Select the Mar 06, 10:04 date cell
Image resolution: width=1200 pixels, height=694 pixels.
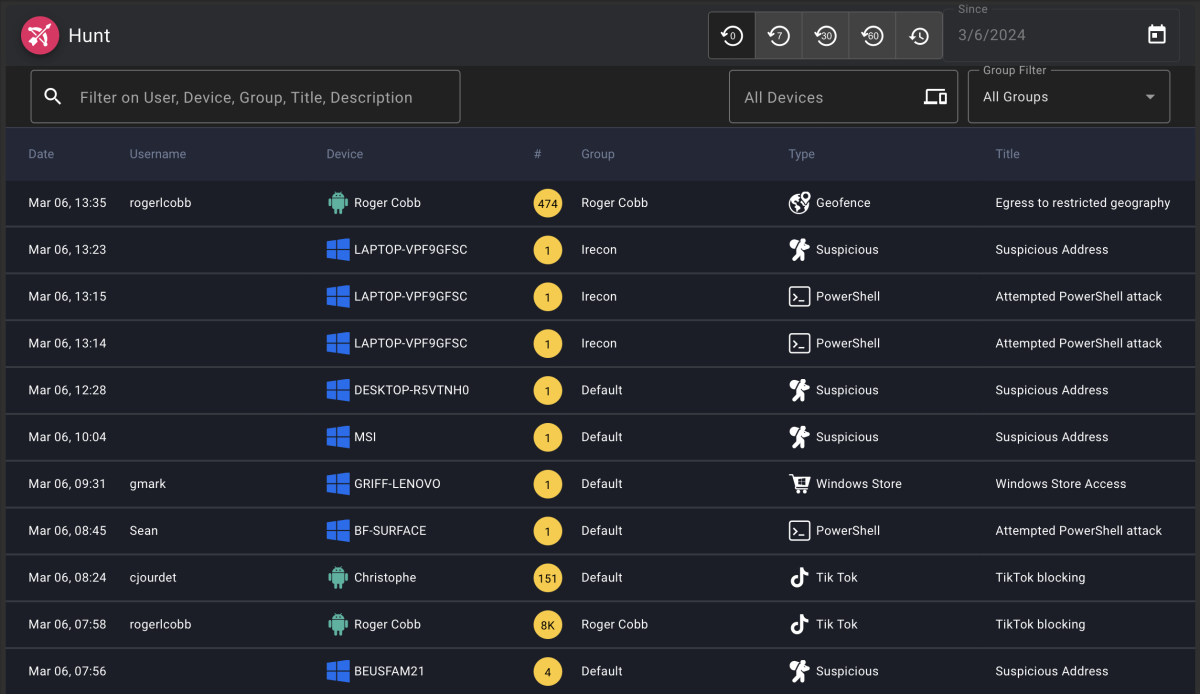point(67,437)
